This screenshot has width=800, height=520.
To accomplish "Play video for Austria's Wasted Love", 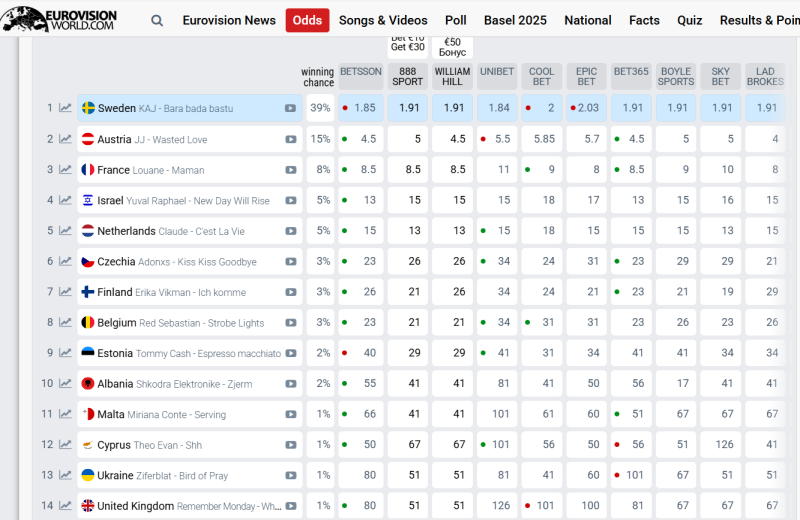I will 291,139.
